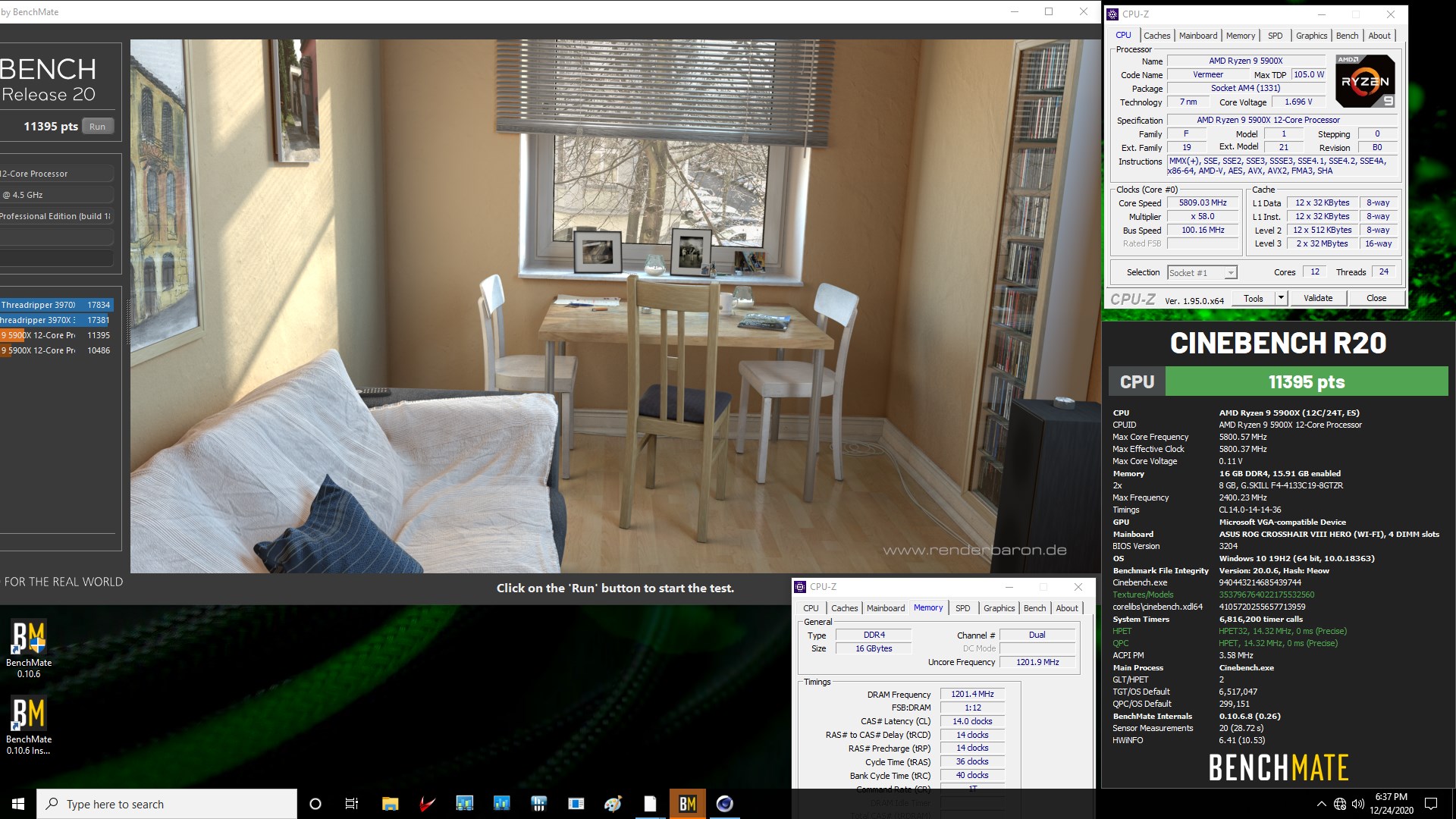The image size is (1456, 819).
Task: Select SPD tab in CPU-Z memory window
Action: (x=962, y=608)
